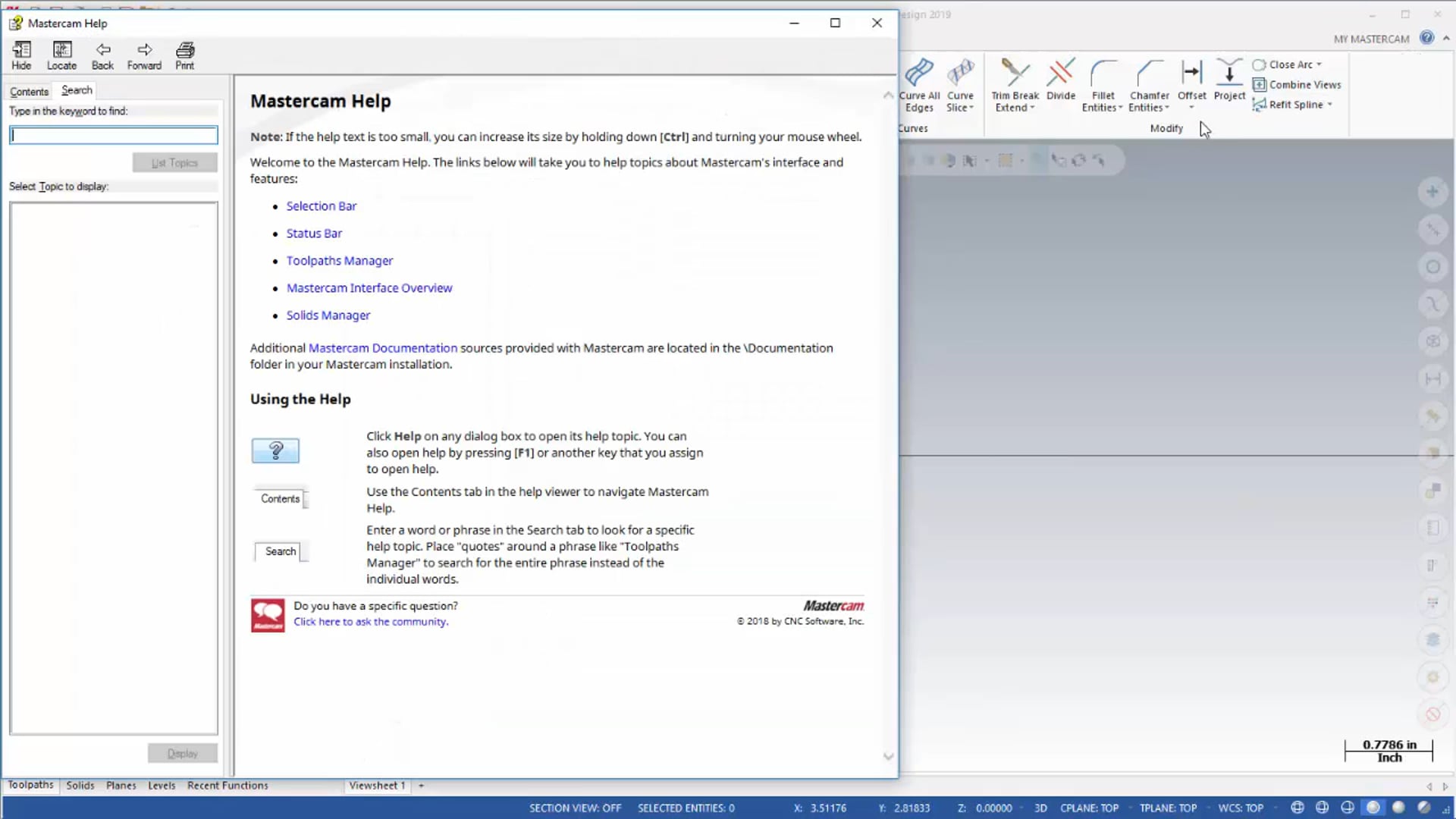
Task: Click the help question-mark image button
Action: [x=275, y=451]
